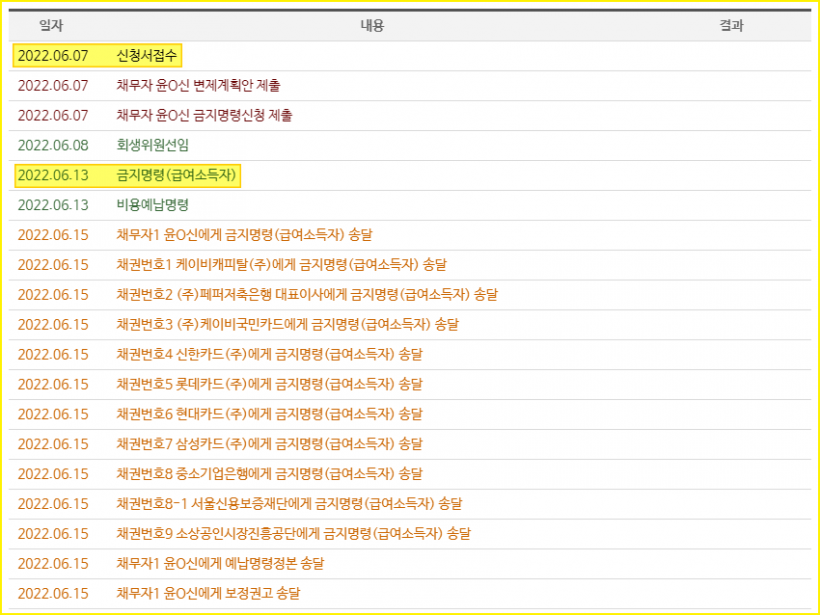
Task: Click date in 삼성카드(주) row
Action: click(x=53, y=443)
